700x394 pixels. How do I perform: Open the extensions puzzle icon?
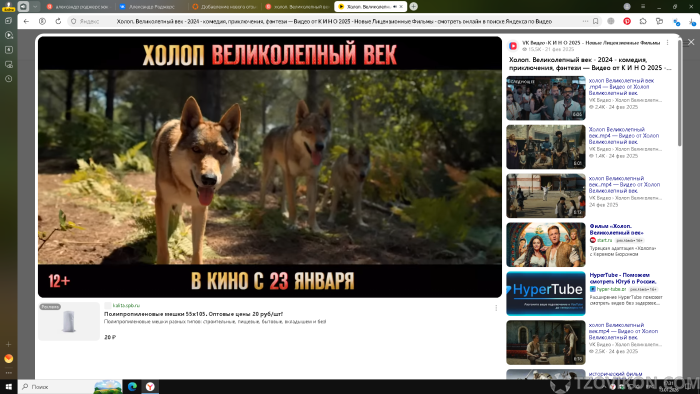643,21
